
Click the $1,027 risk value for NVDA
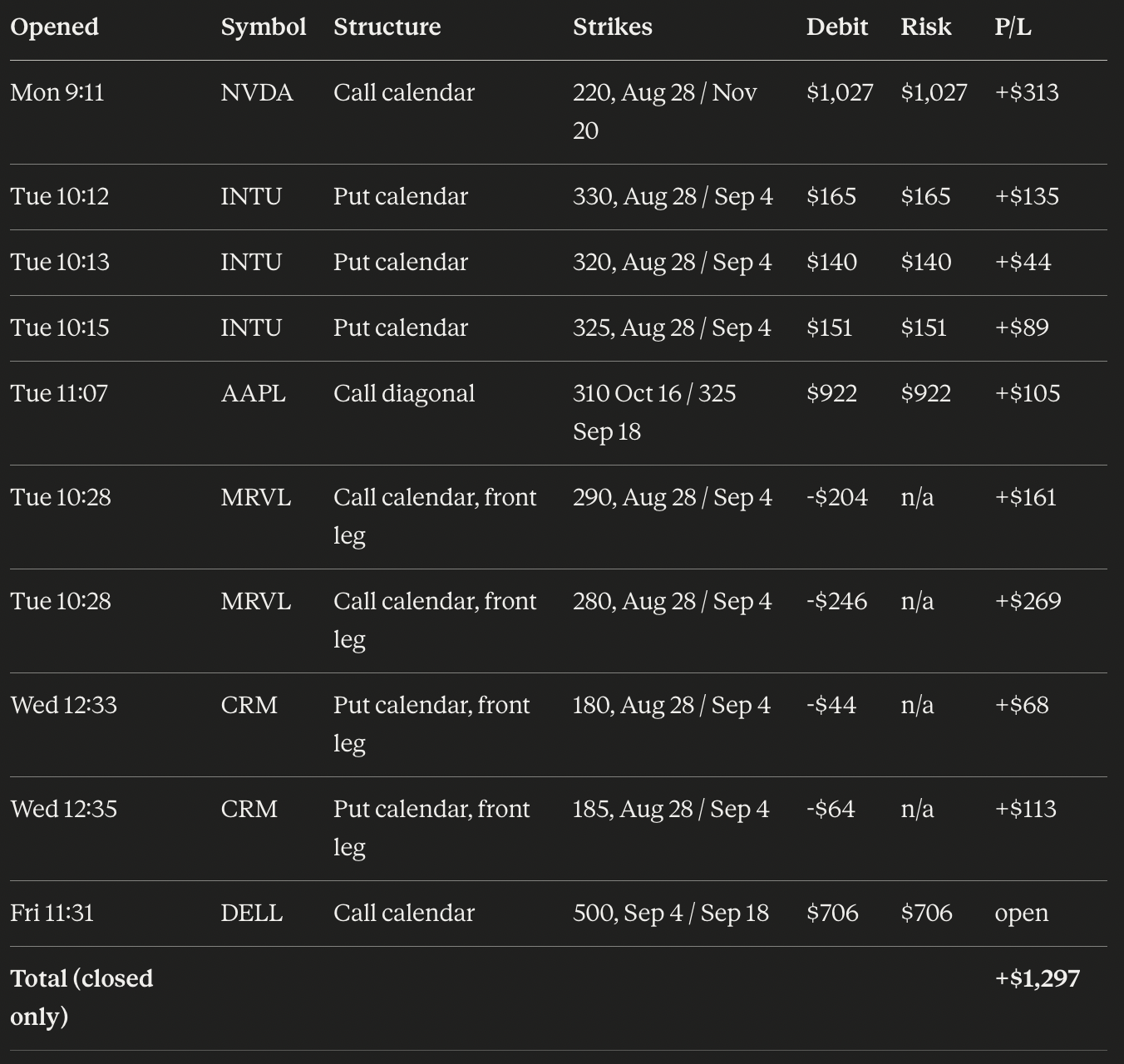click(934, 92)
